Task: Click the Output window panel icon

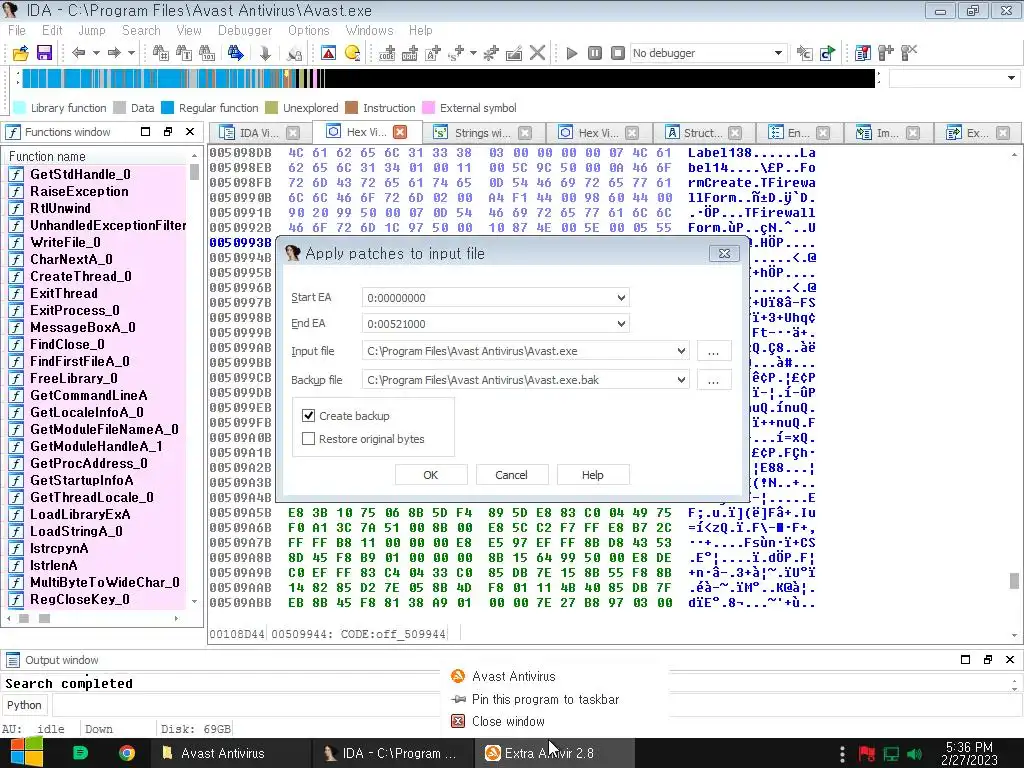Action: coord(12,660)
